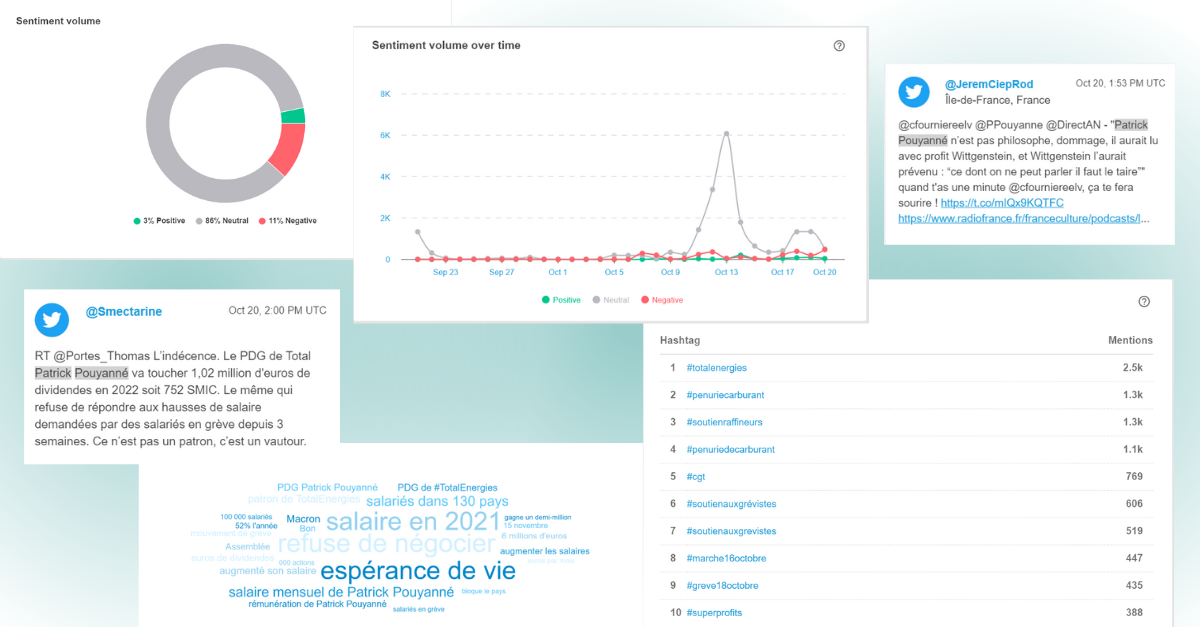Click Oct 20 label on chart axis
Viewport: 1200px width, 627px height.
tap(824, 272)
